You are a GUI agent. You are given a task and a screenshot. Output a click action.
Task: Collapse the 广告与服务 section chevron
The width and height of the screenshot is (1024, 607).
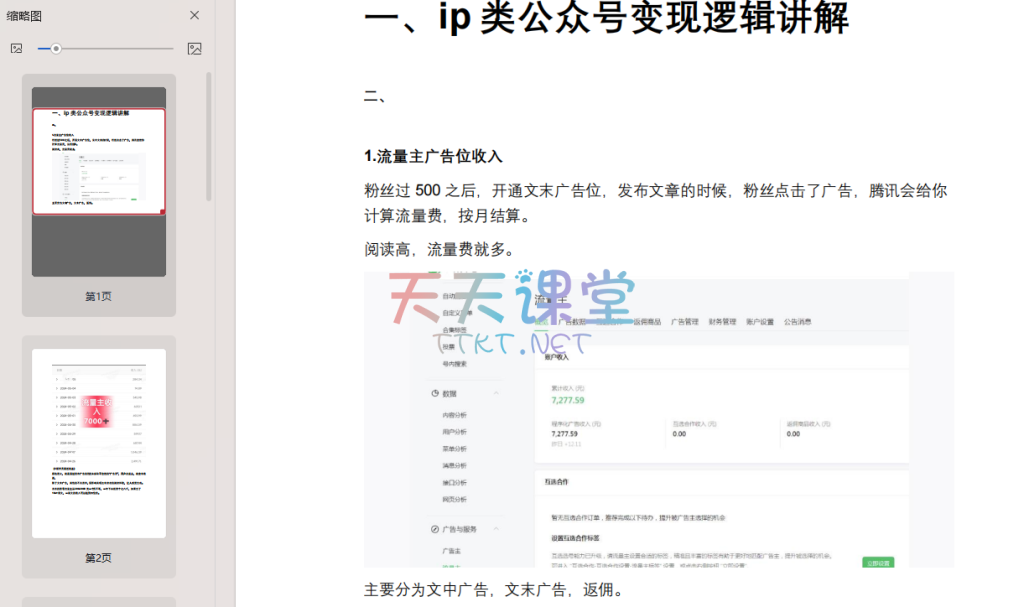[497, 529]
